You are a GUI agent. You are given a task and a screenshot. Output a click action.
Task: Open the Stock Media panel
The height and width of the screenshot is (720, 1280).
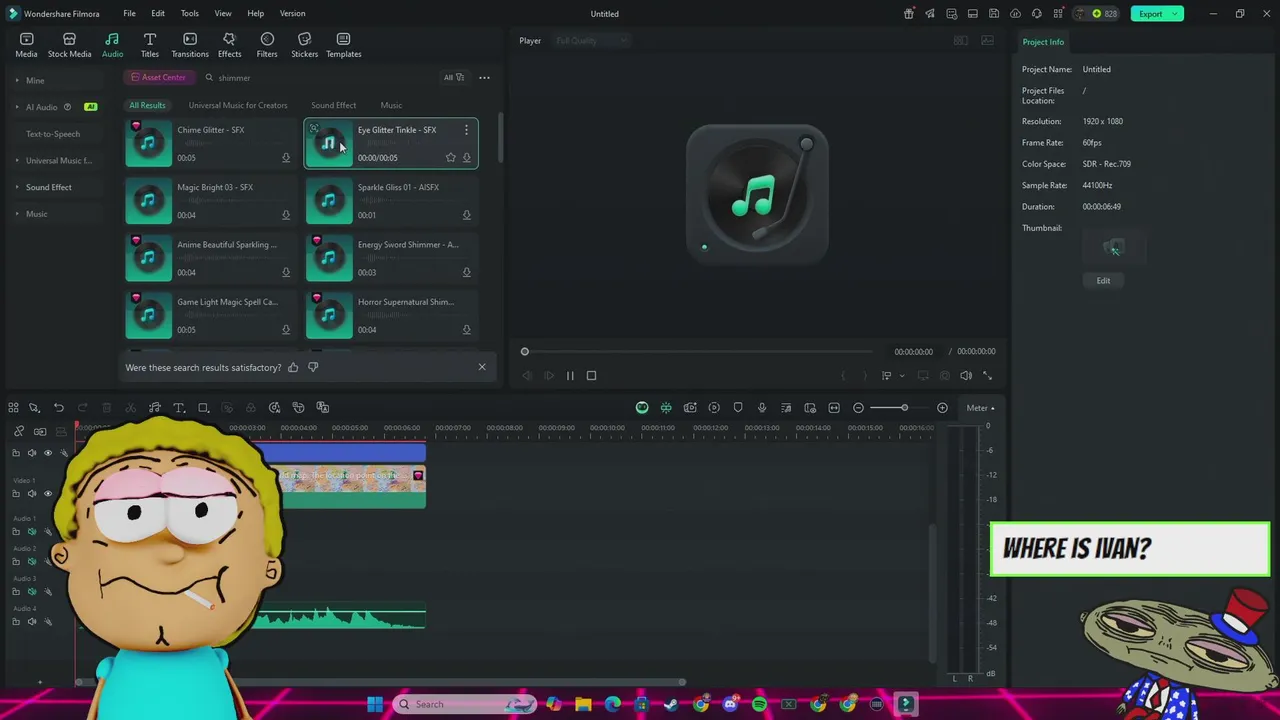tap(69, 45)
